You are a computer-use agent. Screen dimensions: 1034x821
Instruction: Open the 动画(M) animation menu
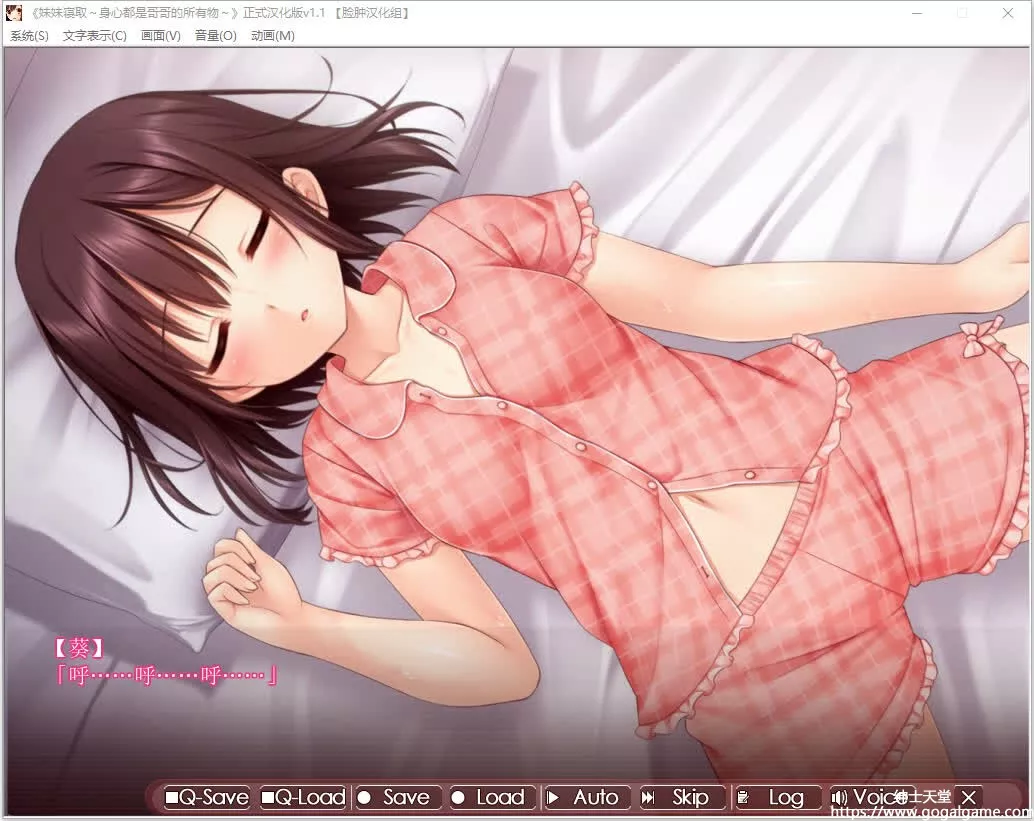271,35
